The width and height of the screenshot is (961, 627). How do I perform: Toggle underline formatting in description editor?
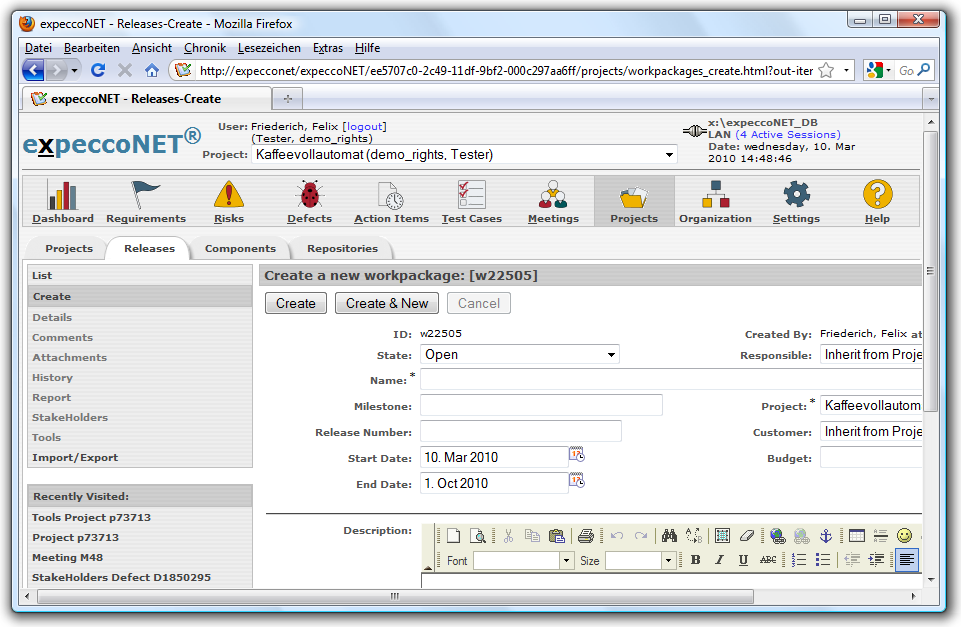(743, 561)
